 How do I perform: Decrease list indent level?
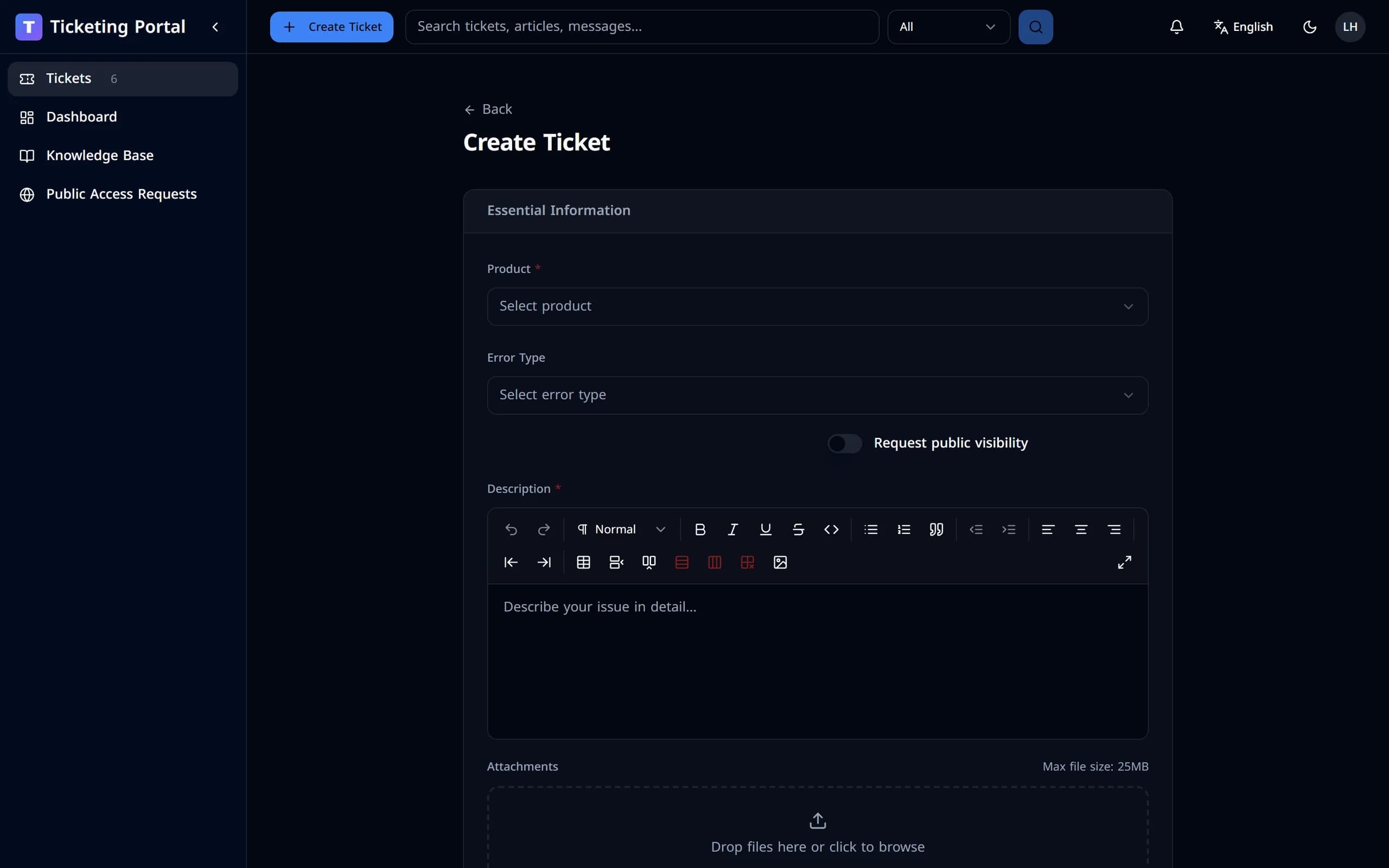coord(976,529)
